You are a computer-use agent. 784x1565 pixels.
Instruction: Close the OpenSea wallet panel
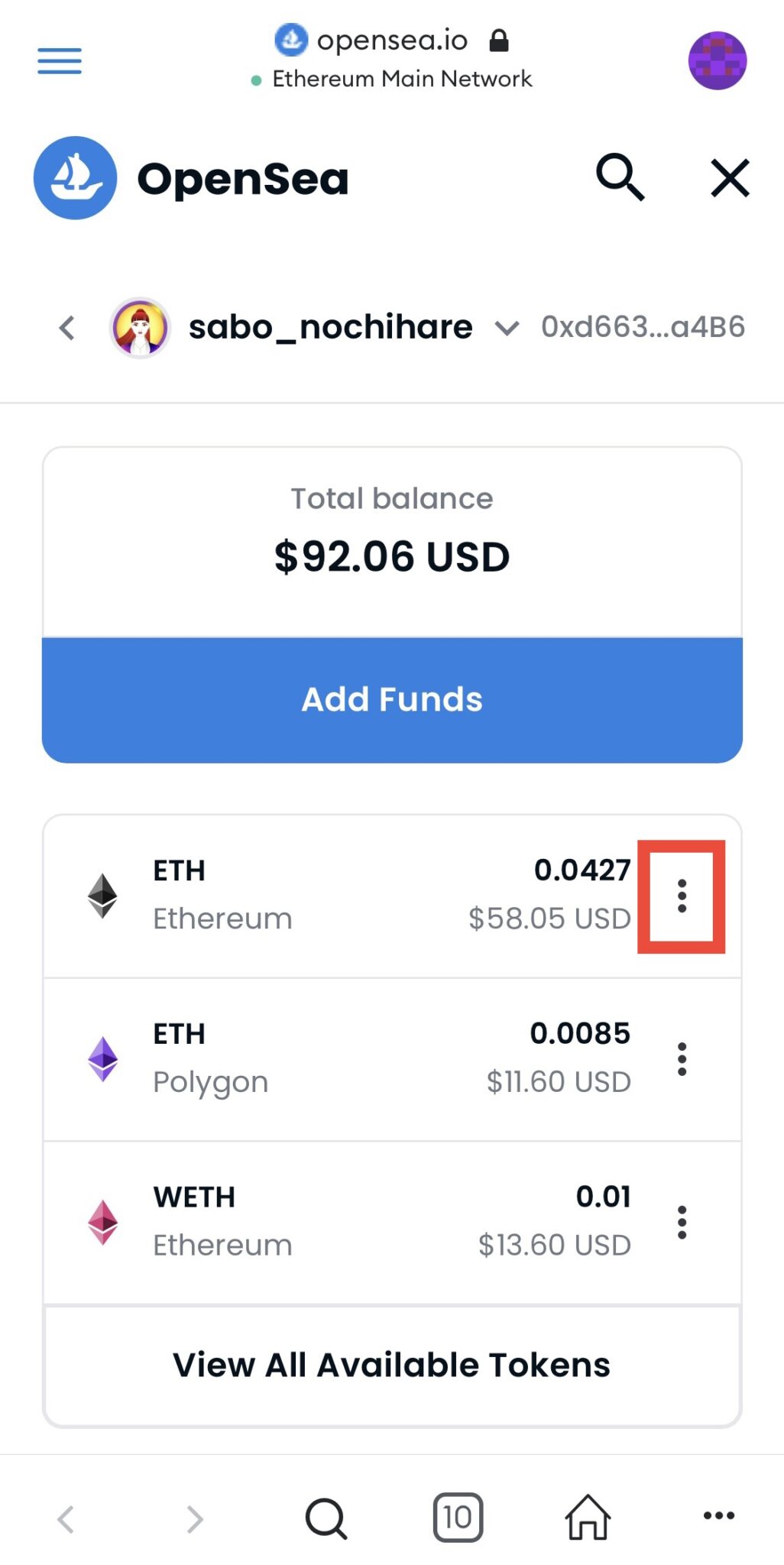pyautogui.click(x=730, y=178)
